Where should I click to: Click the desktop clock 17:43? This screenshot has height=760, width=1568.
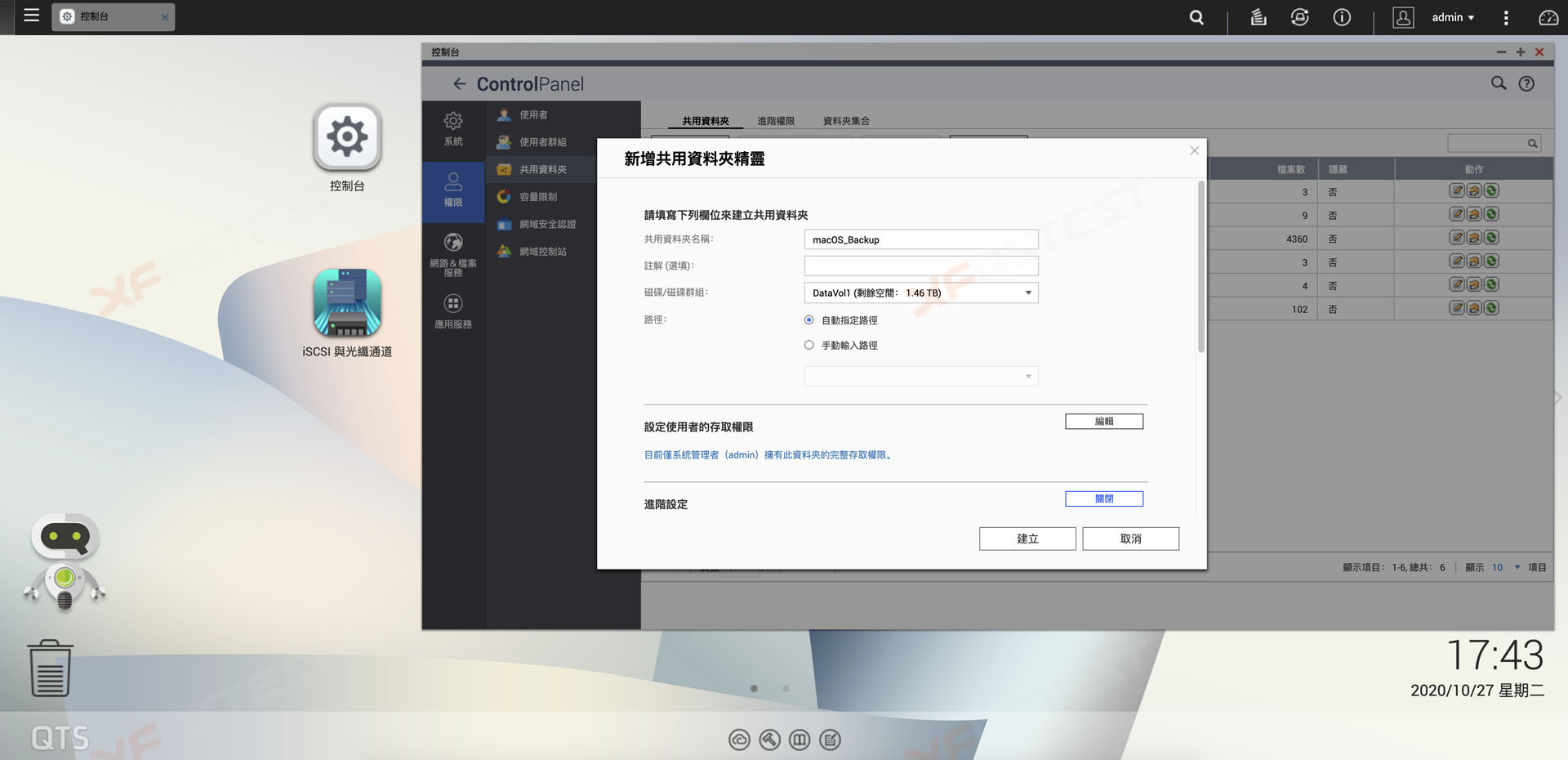pyautogui.click(x=1494, y=655)
